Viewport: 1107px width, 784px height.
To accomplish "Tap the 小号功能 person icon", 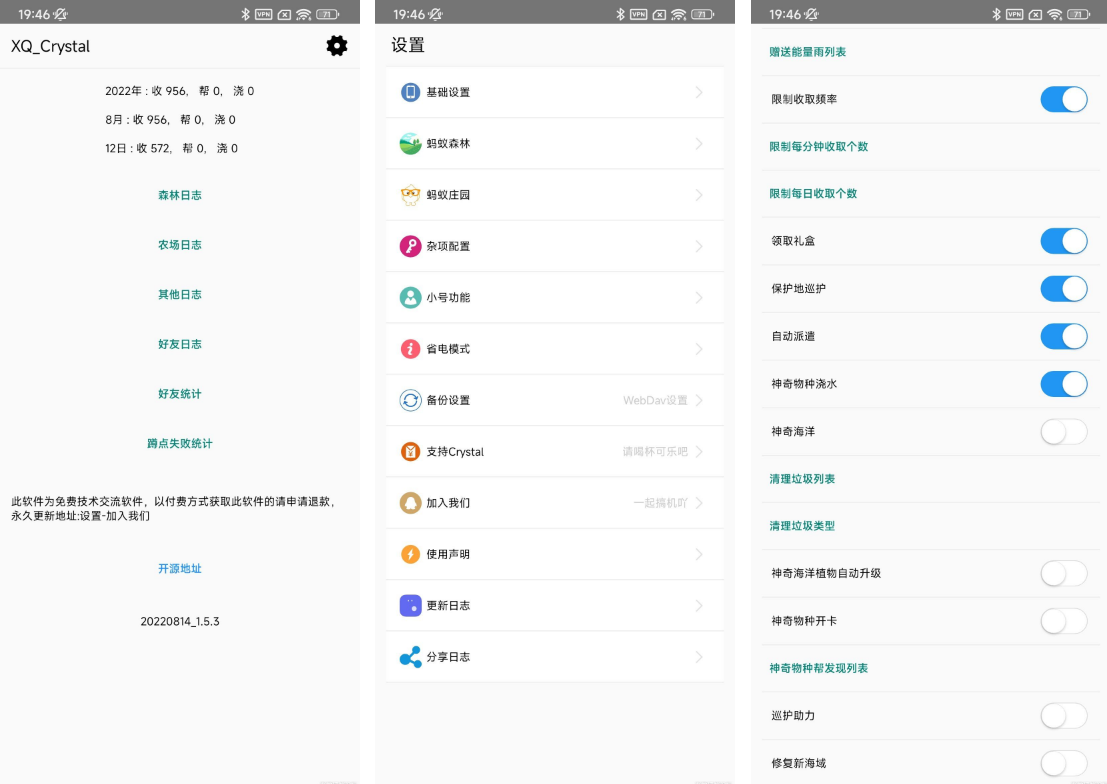I will (x=410, y=297).
